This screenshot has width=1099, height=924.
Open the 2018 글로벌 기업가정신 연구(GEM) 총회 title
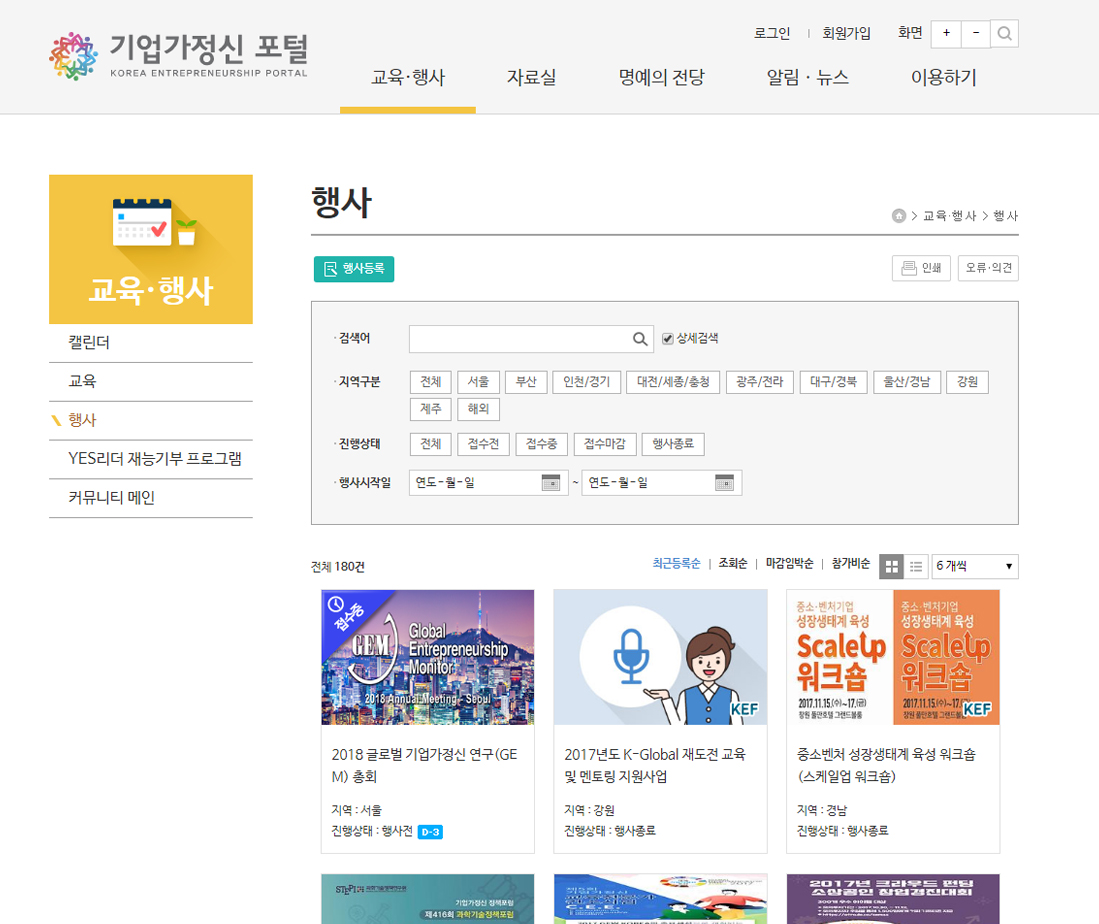[425, 766]
